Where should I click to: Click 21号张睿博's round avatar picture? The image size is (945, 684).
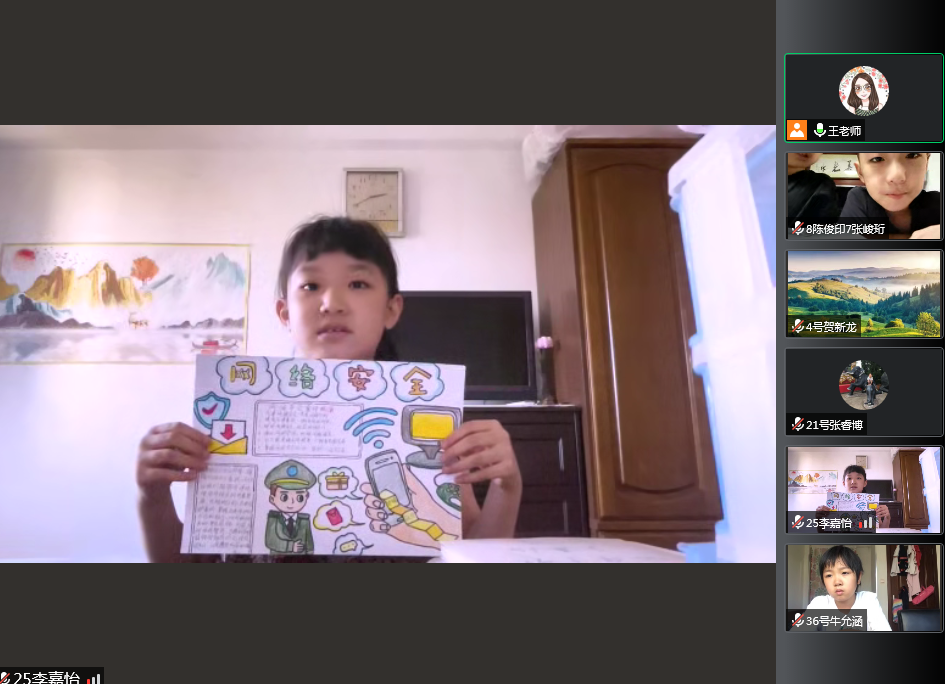(864, 385)
